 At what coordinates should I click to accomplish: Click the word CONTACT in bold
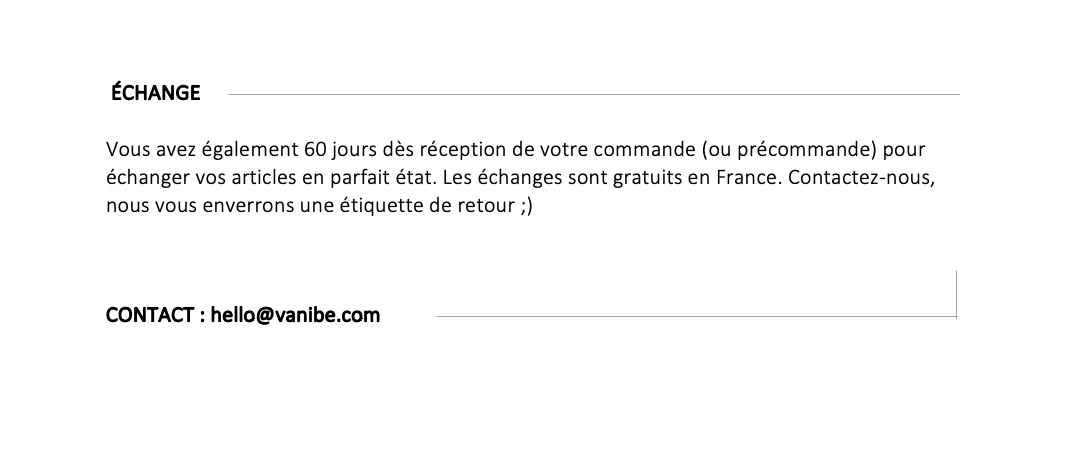(150, 315)
